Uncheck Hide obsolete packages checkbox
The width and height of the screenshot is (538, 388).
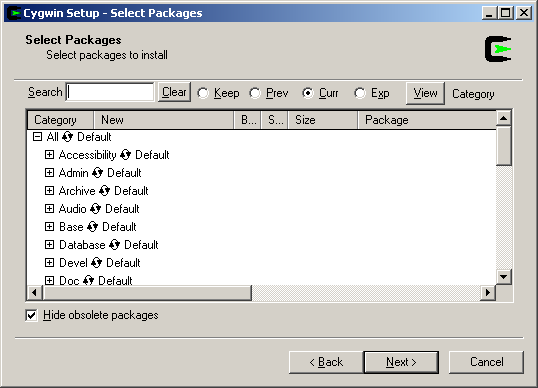coord(31,315)
